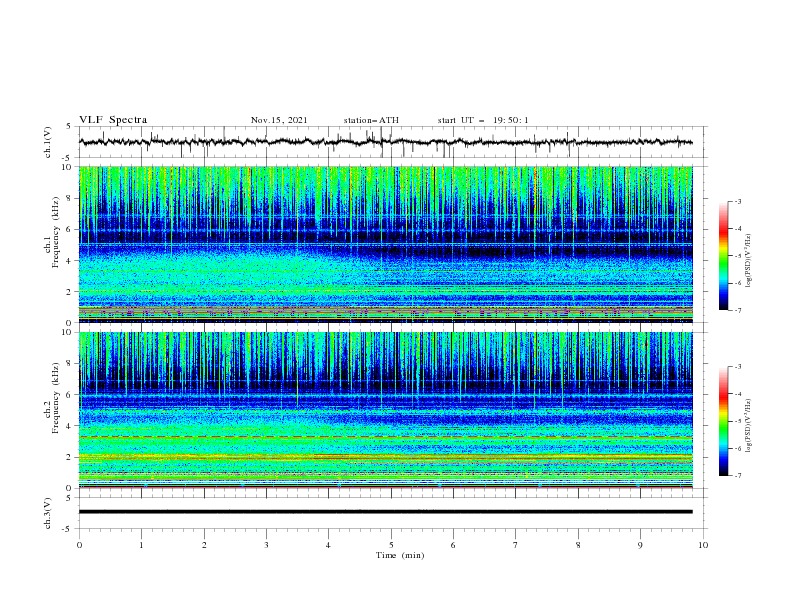The height and width of the screenshot is (612, 792).
Task: Click the "station=ATH" header label
Action: coord(371,120)
